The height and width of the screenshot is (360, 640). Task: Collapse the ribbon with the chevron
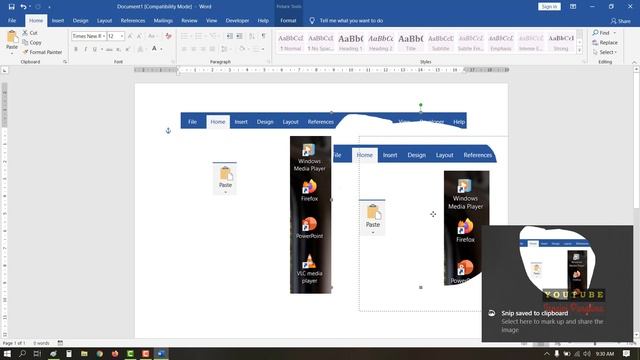tap(634, 62)
